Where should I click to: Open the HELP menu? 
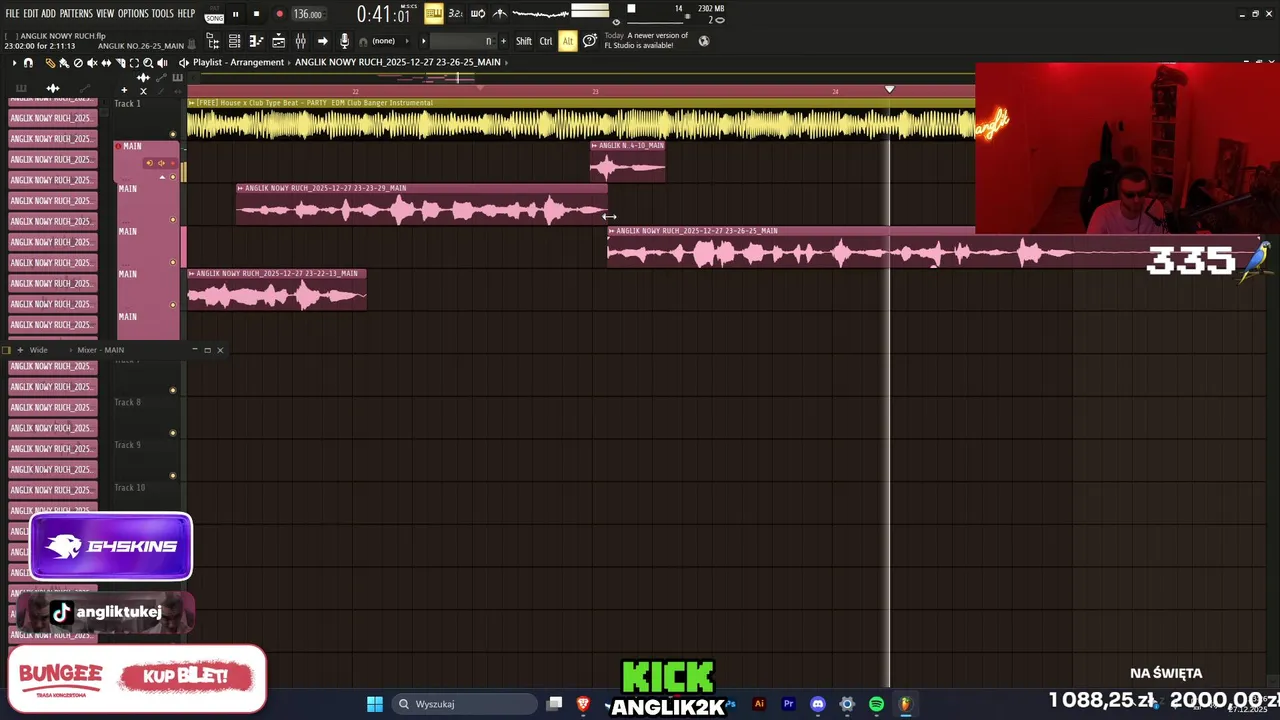coord(187,14)
